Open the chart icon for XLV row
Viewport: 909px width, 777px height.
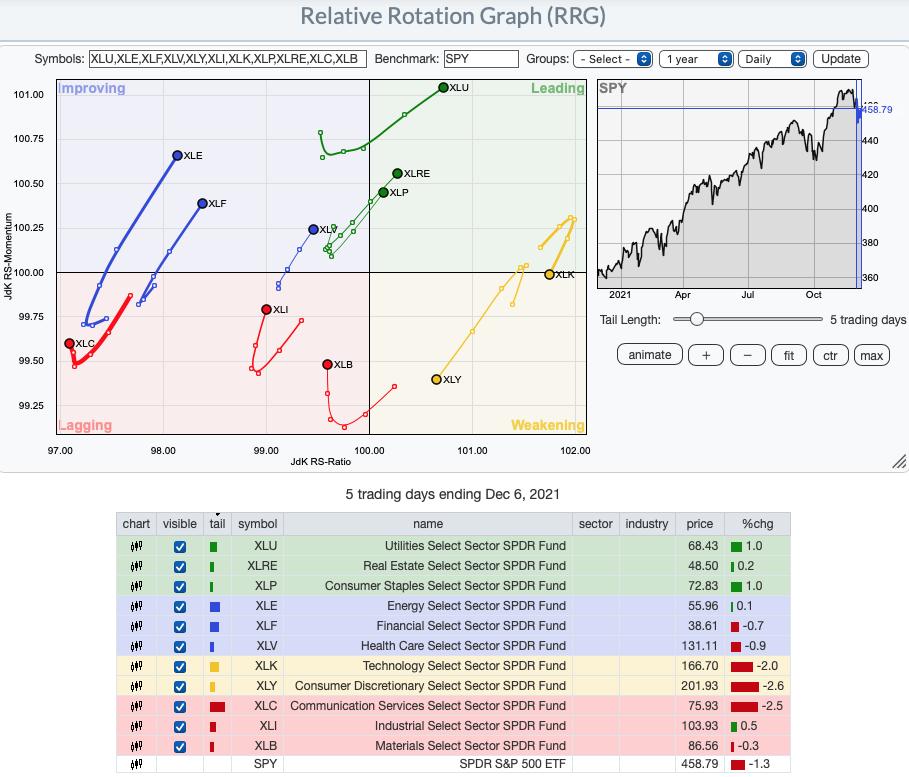(x=136, y=646)
